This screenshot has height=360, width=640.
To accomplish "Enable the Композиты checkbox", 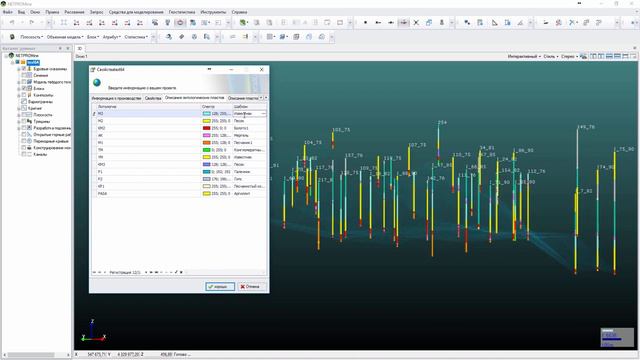I will click(x=24, y=95).
